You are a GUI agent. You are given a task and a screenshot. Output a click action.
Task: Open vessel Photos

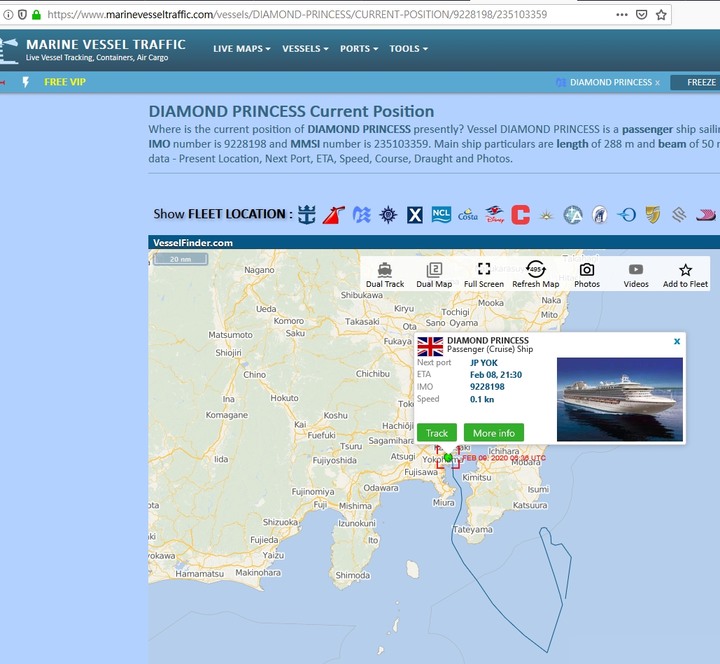point(587,275)
